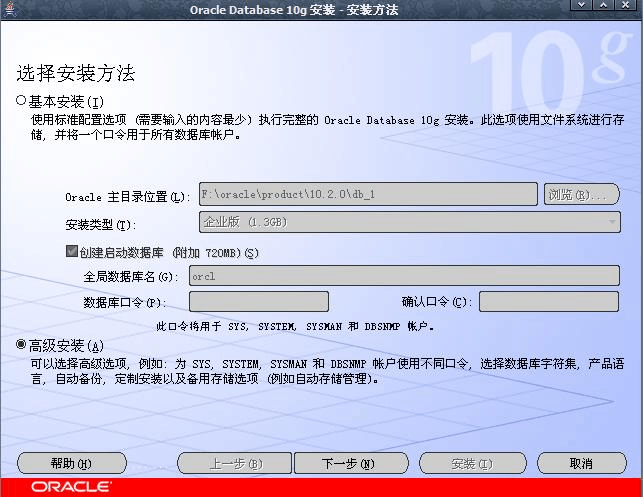Select the 高级安装 radio button
The image size is (643, 497).
21,344
